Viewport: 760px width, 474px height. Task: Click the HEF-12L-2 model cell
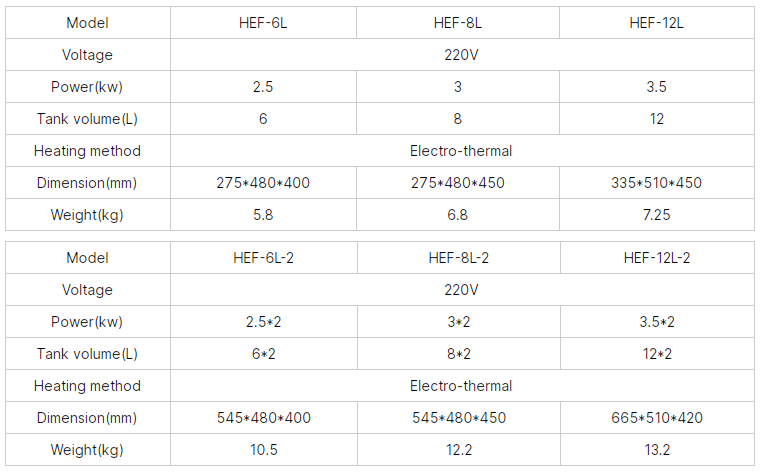pyautogui.click(x=657, y=258)
